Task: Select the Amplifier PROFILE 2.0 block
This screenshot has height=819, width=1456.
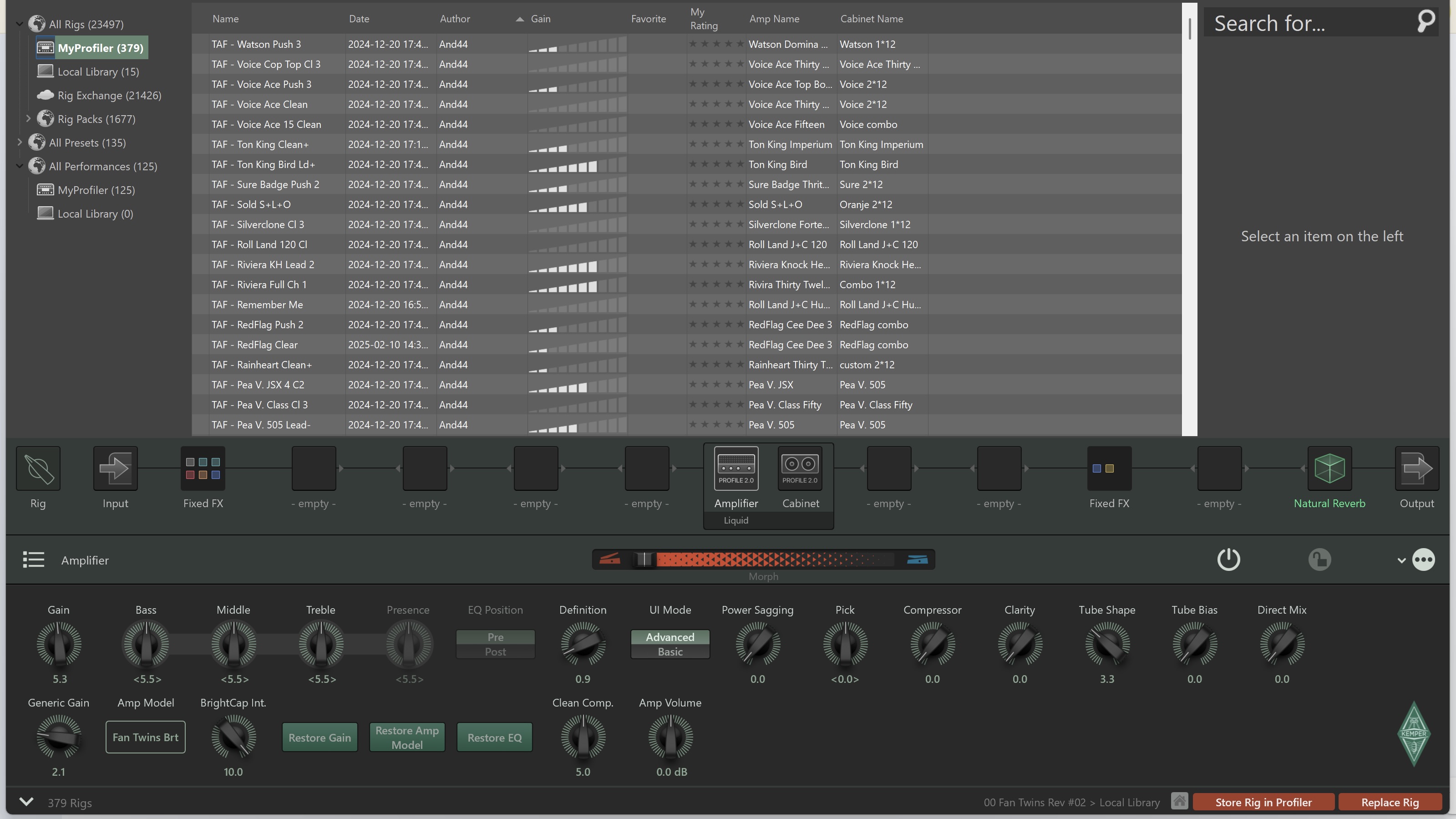Action: point(736,468)
